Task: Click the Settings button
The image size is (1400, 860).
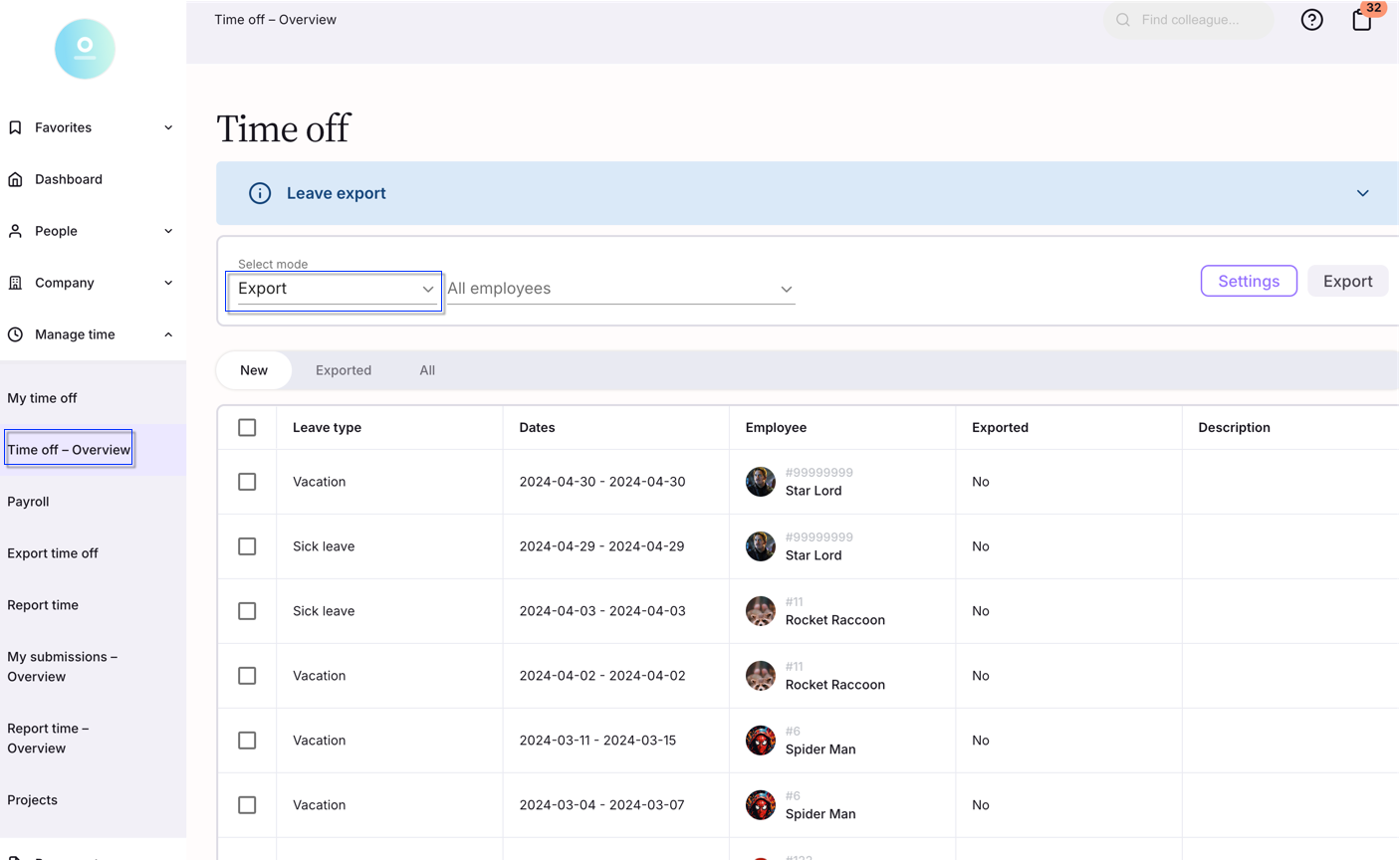Action: [1249, 281]
